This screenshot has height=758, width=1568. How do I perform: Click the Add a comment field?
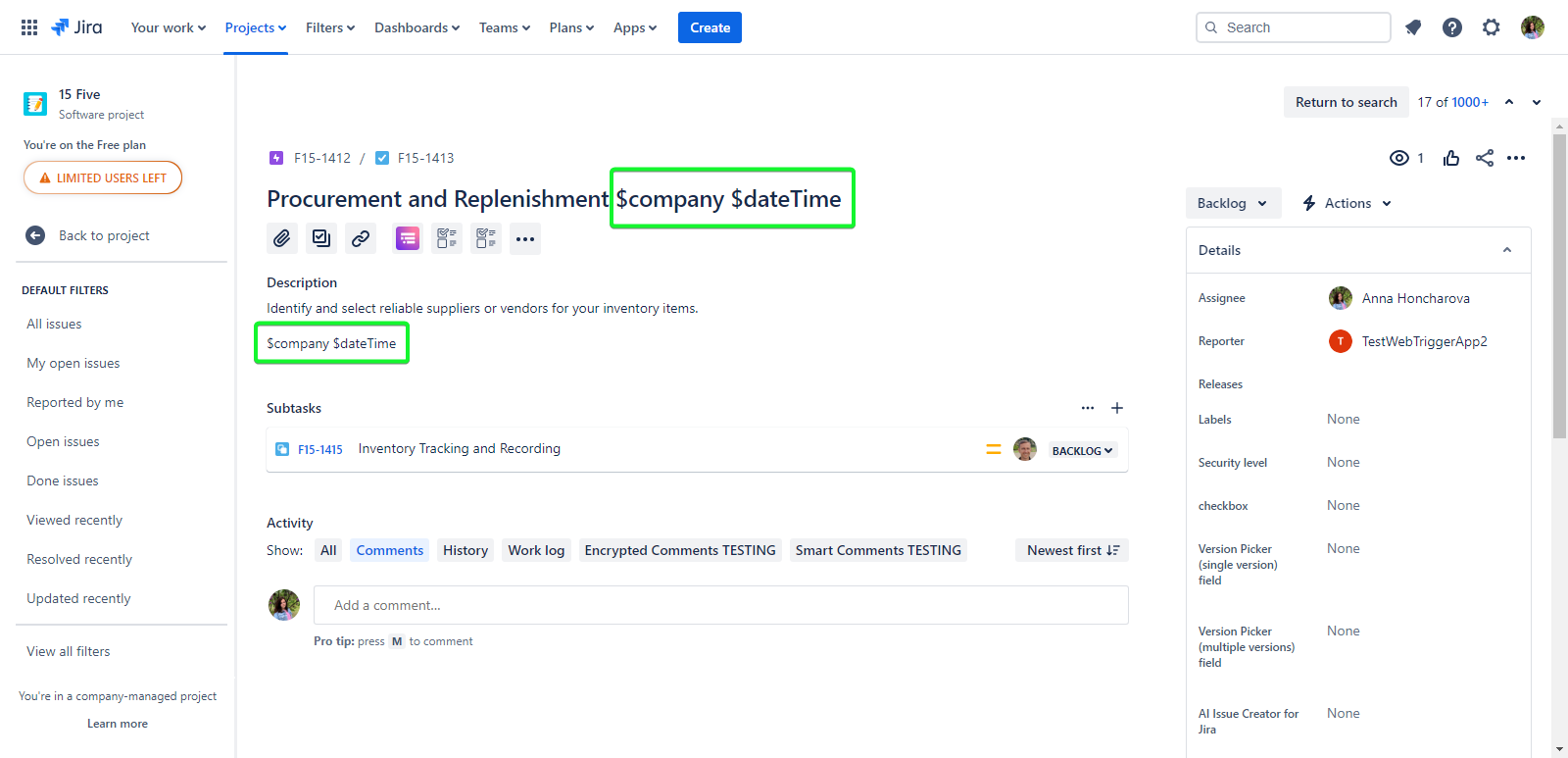(x=720, y=605)
